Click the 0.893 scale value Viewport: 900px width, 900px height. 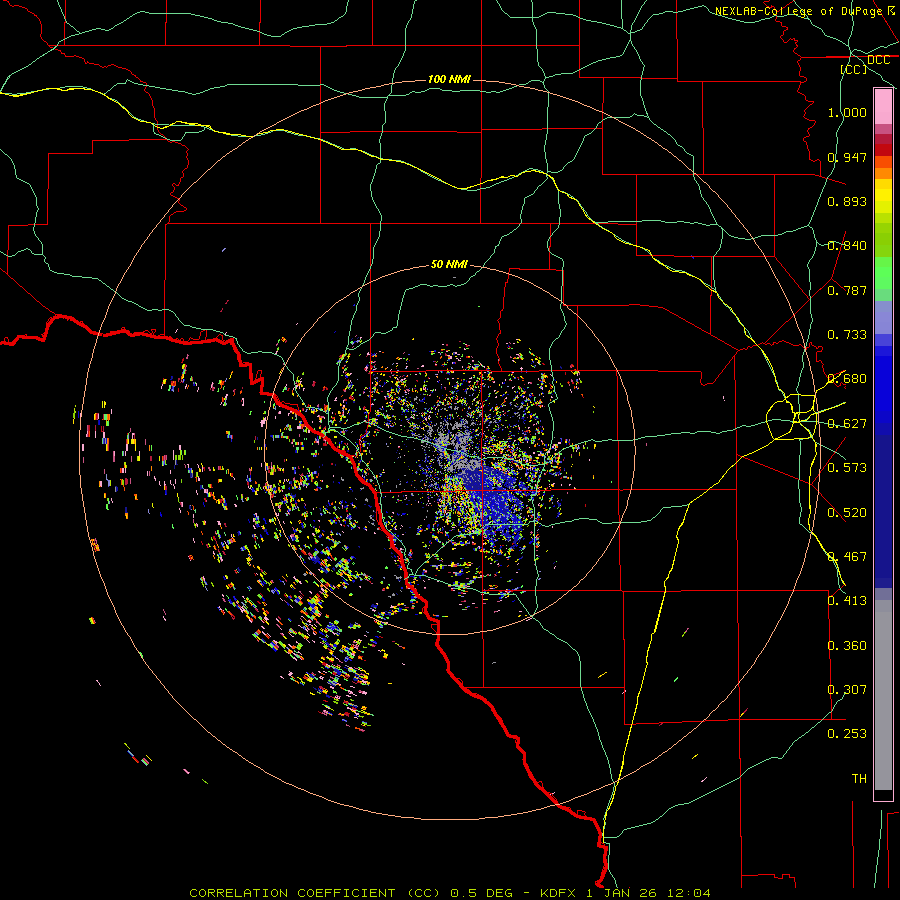(x=847, y=201)
